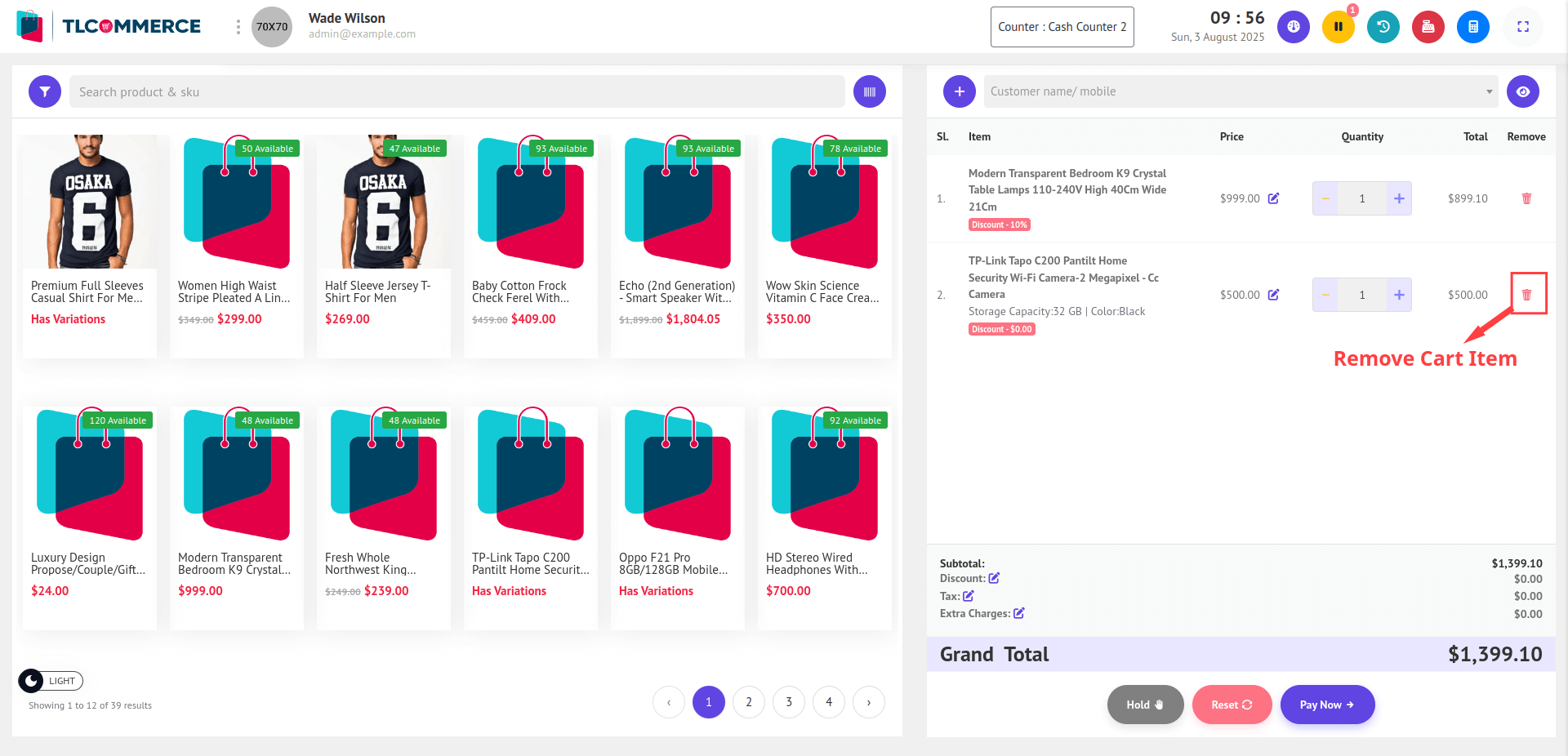1568x756 pixels.
Task: Click the barcode scanner icon beside search
Action: pyautogui.click(x=869, y=91)
